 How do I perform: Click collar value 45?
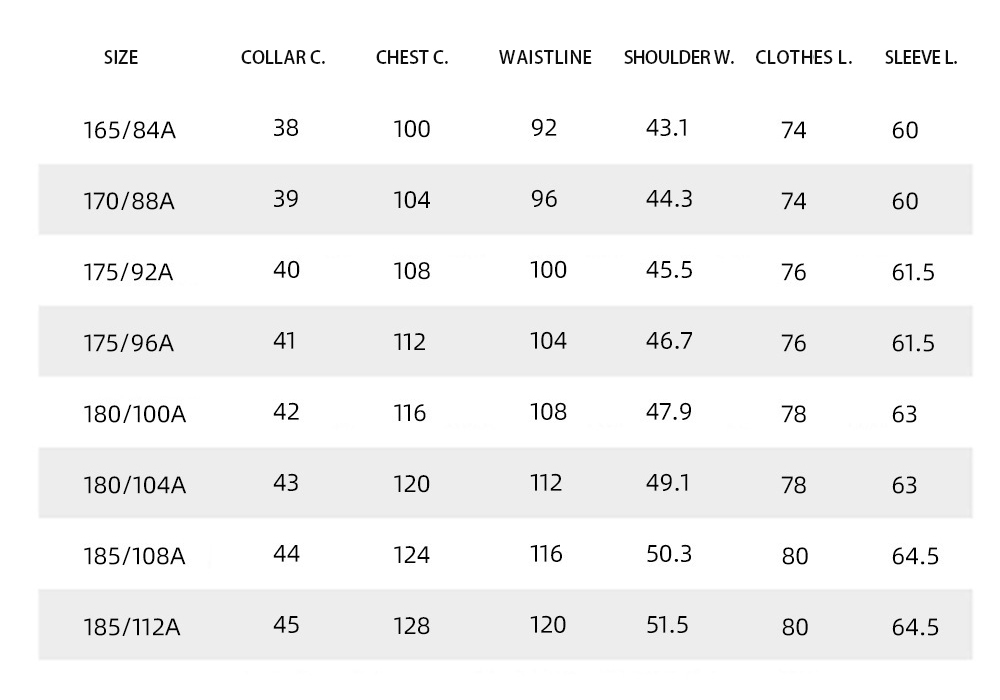(286, 625)
